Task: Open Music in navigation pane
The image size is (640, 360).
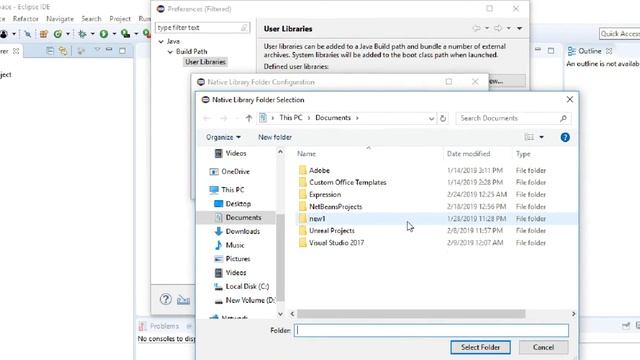Action: pos(229,245)
